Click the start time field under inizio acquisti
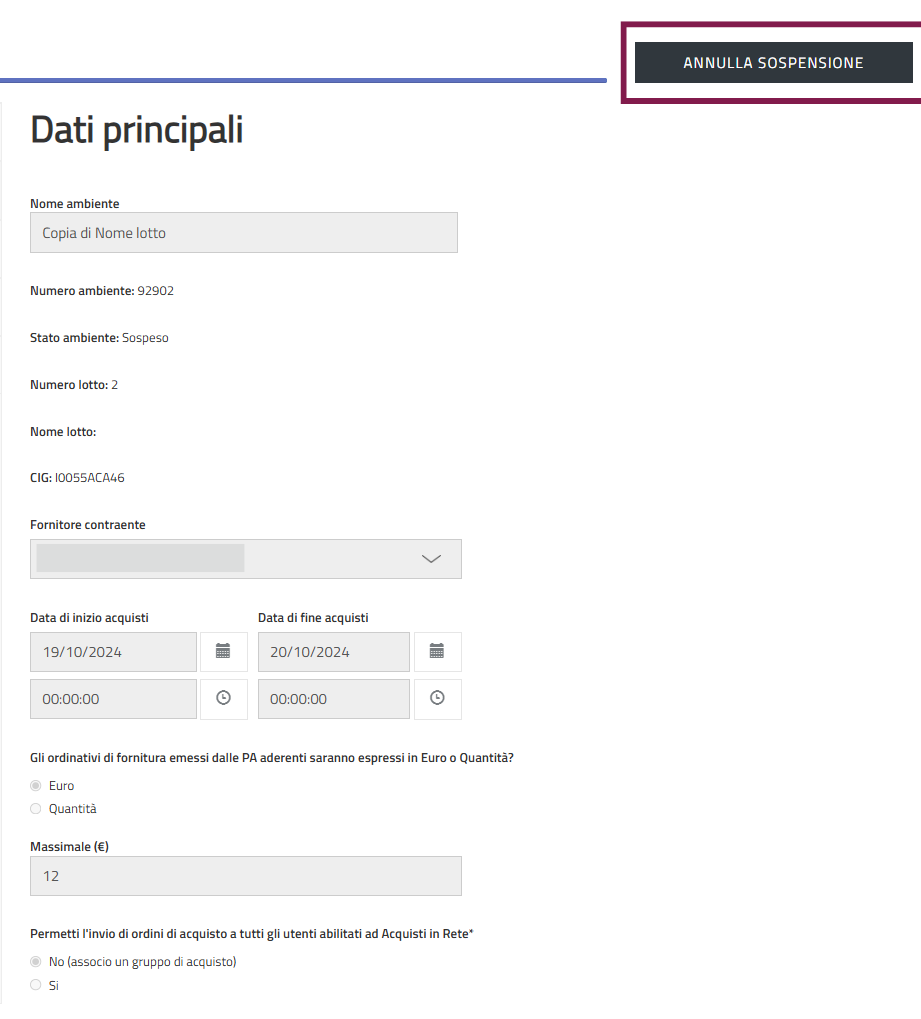 tap(113, 699)
